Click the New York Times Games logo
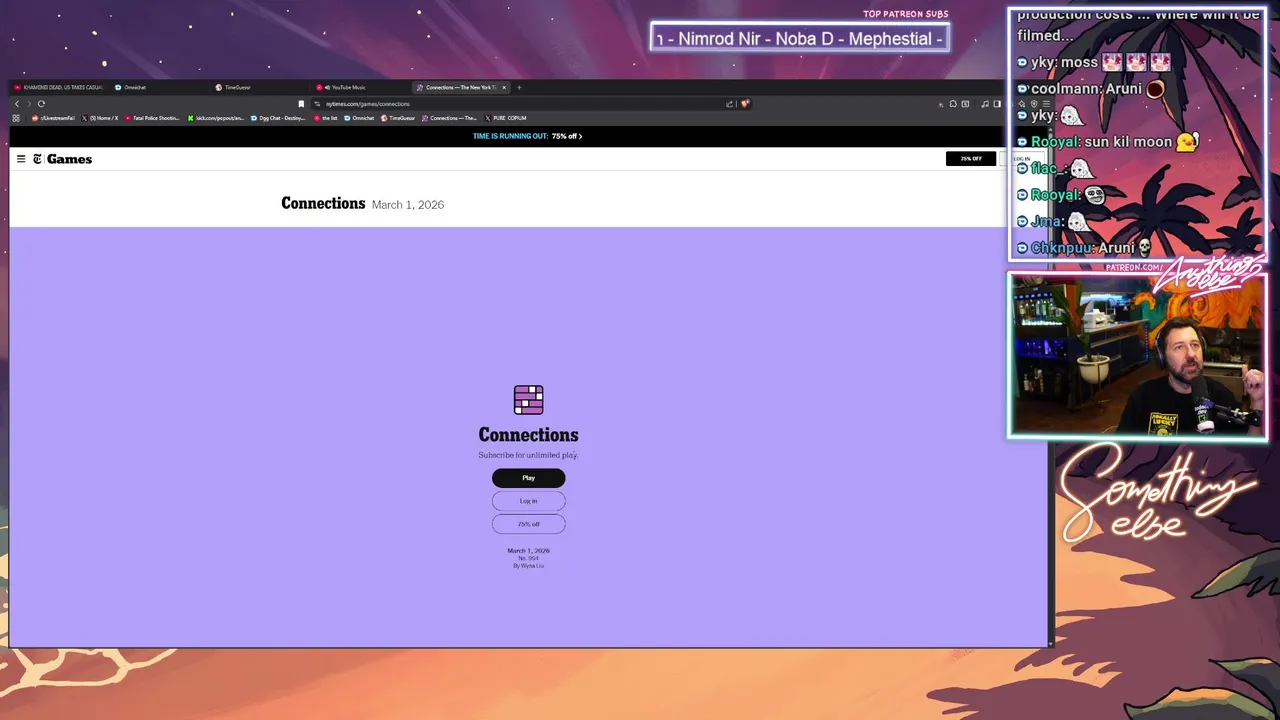The image size is (1280, 720). pos(63,159)
